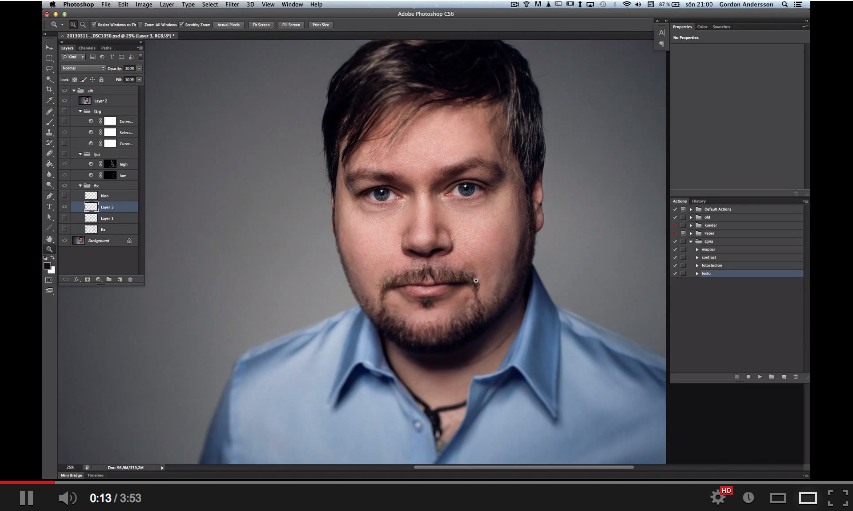Click the Print Size button
This screenshot has width=853, height=511.
(x=321, y=24)
